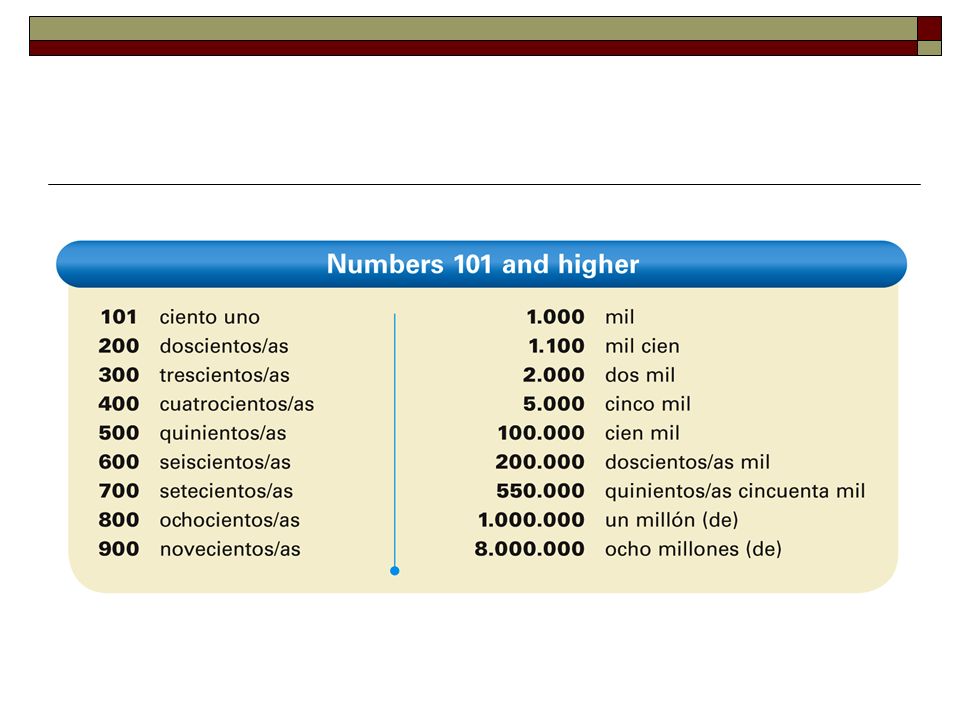The image size is (960, 720).
Task: Click the words 'cinco mil'
Action: (648, 404)
